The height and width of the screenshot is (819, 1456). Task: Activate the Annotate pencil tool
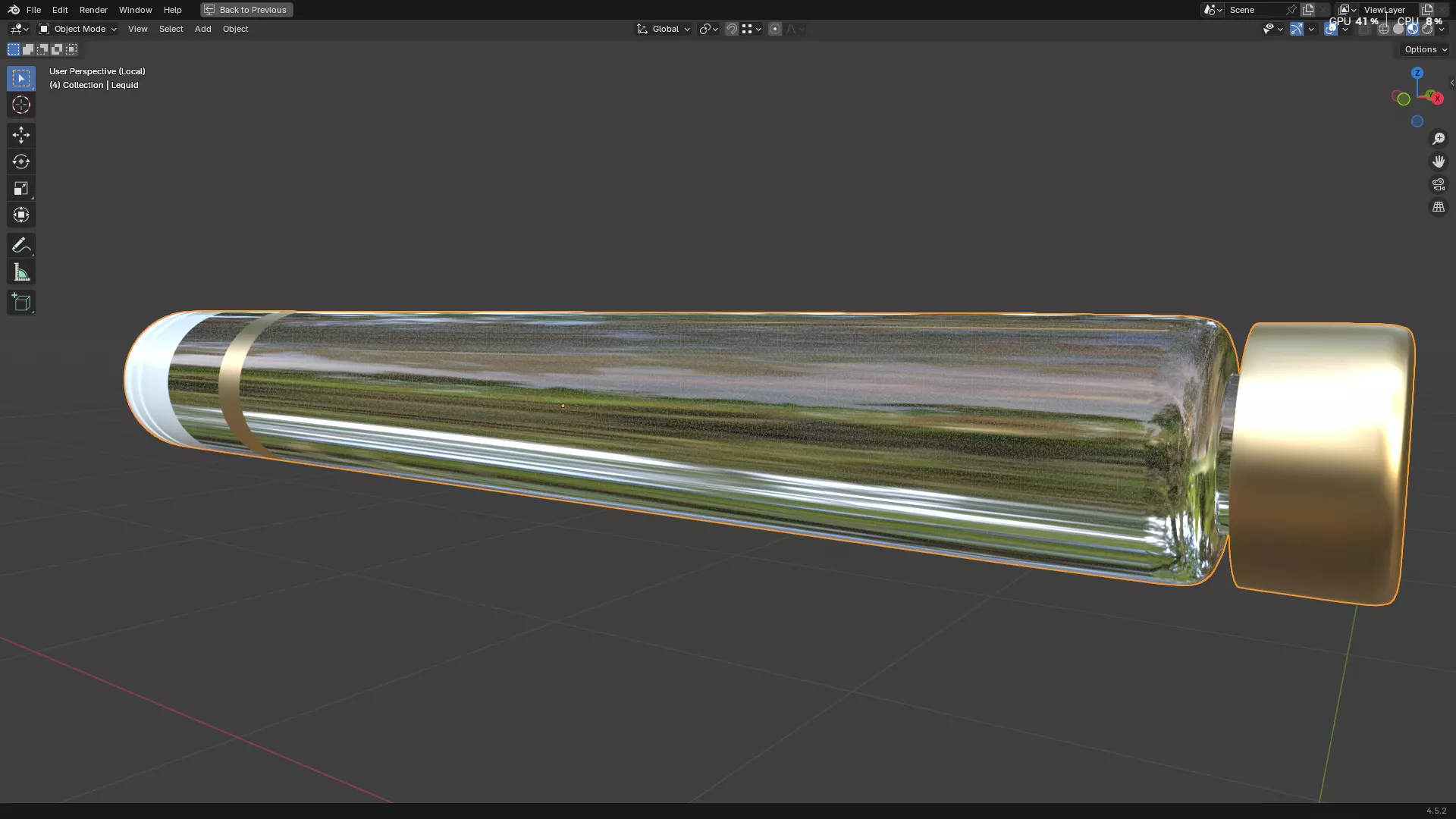pyautogui.click(x=20, y=245)
